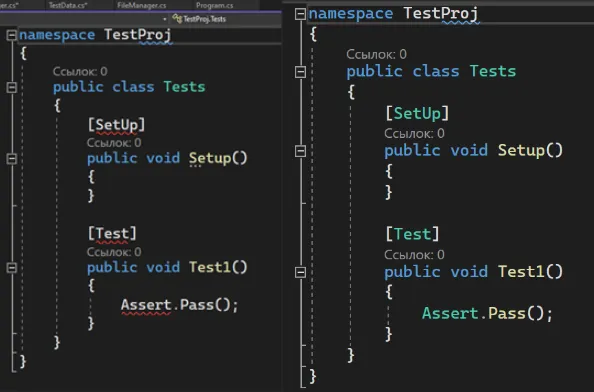594x392 pixels.
Task: Open the dropdown arrow left of TestProj.Tests
Action: tap(164, 19)
